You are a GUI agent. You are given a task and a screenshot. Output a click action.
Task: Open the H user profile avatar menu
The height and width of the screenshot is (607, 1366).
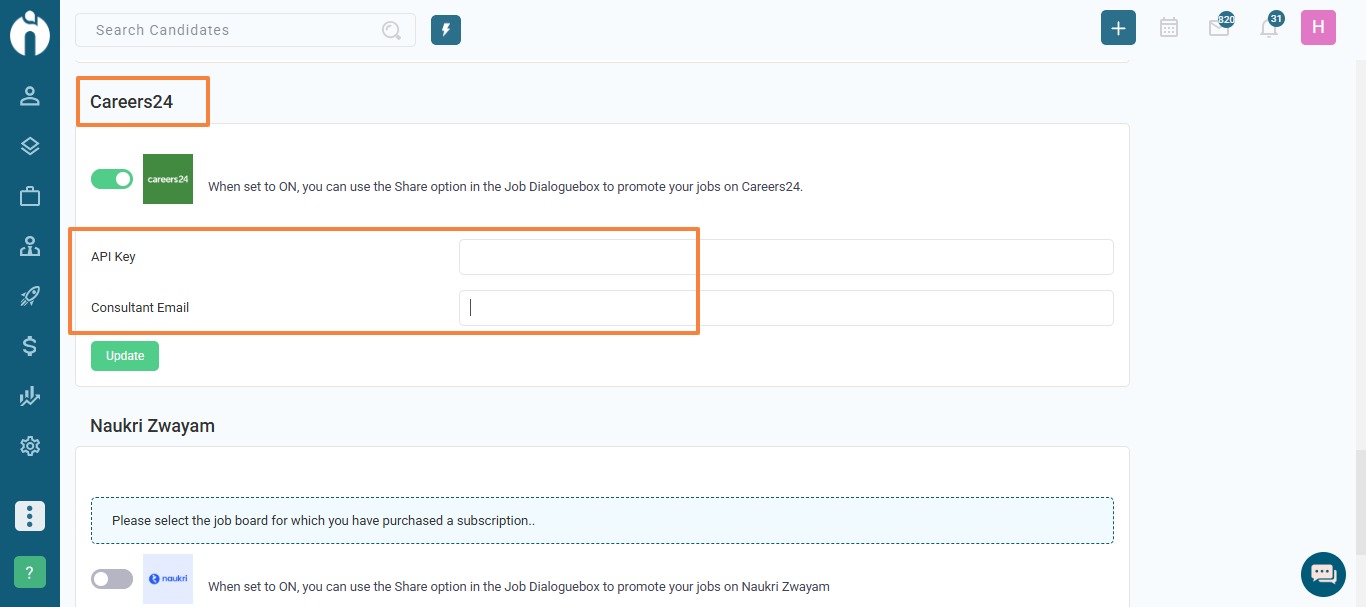tap(1318, 27)
